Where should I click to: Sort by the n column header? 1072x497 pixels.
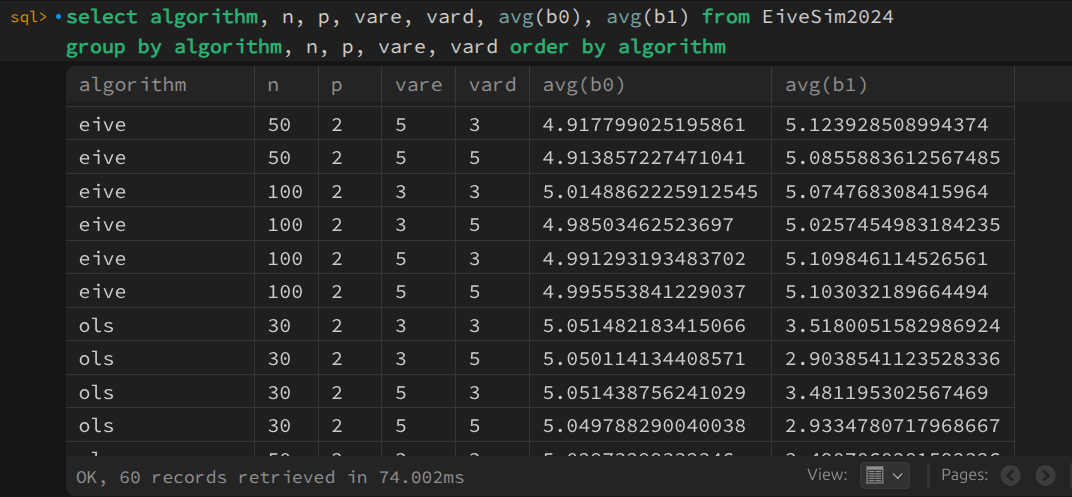(273, 85)
